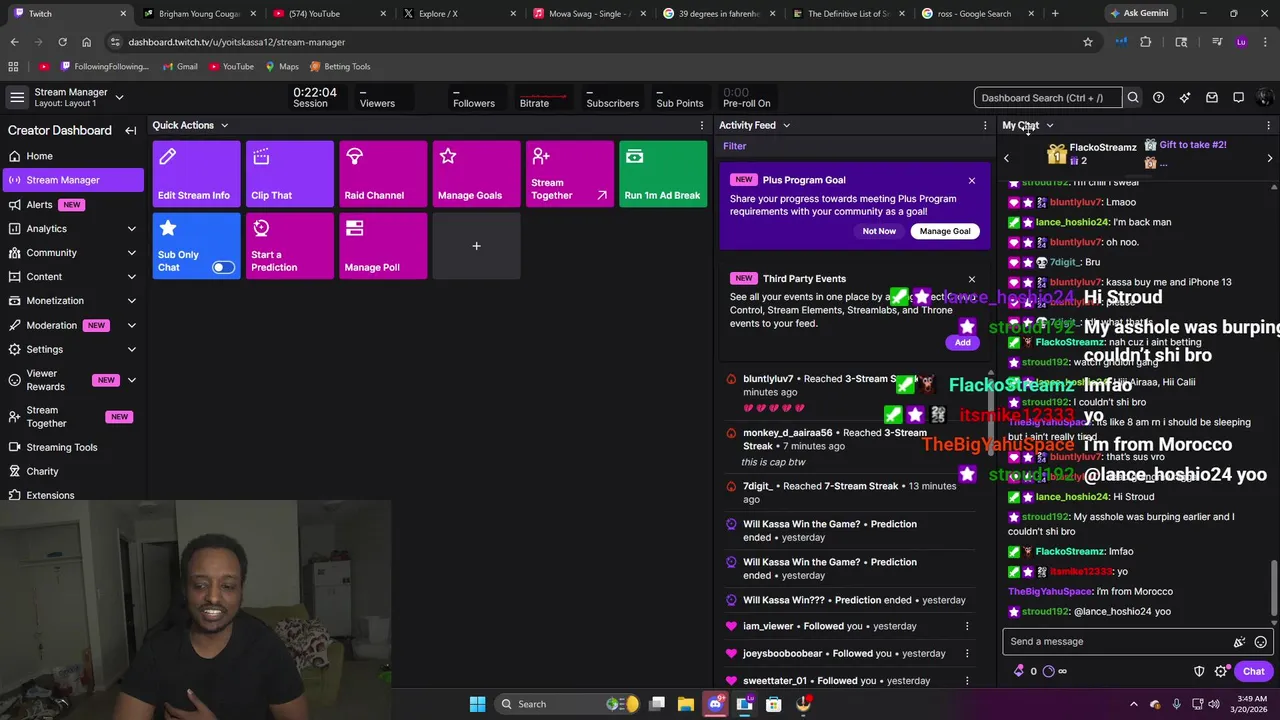Toggle the Sub Only Chat switch
Screen dimensions: 1280x720
coord(223,267)
